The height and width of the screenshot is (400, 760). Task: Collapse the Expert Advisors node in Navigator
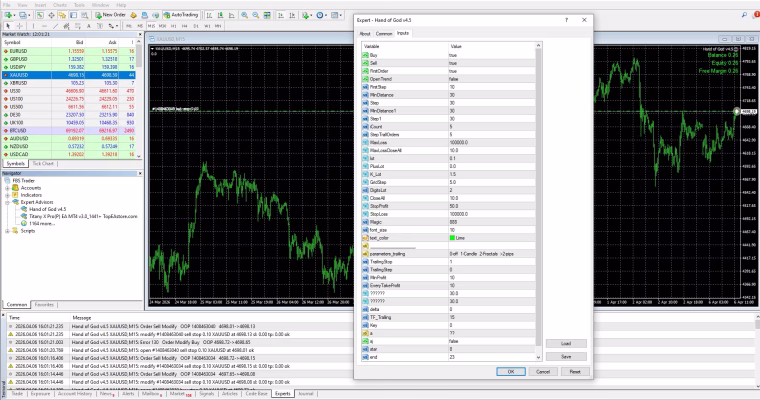tap(8, 202)
